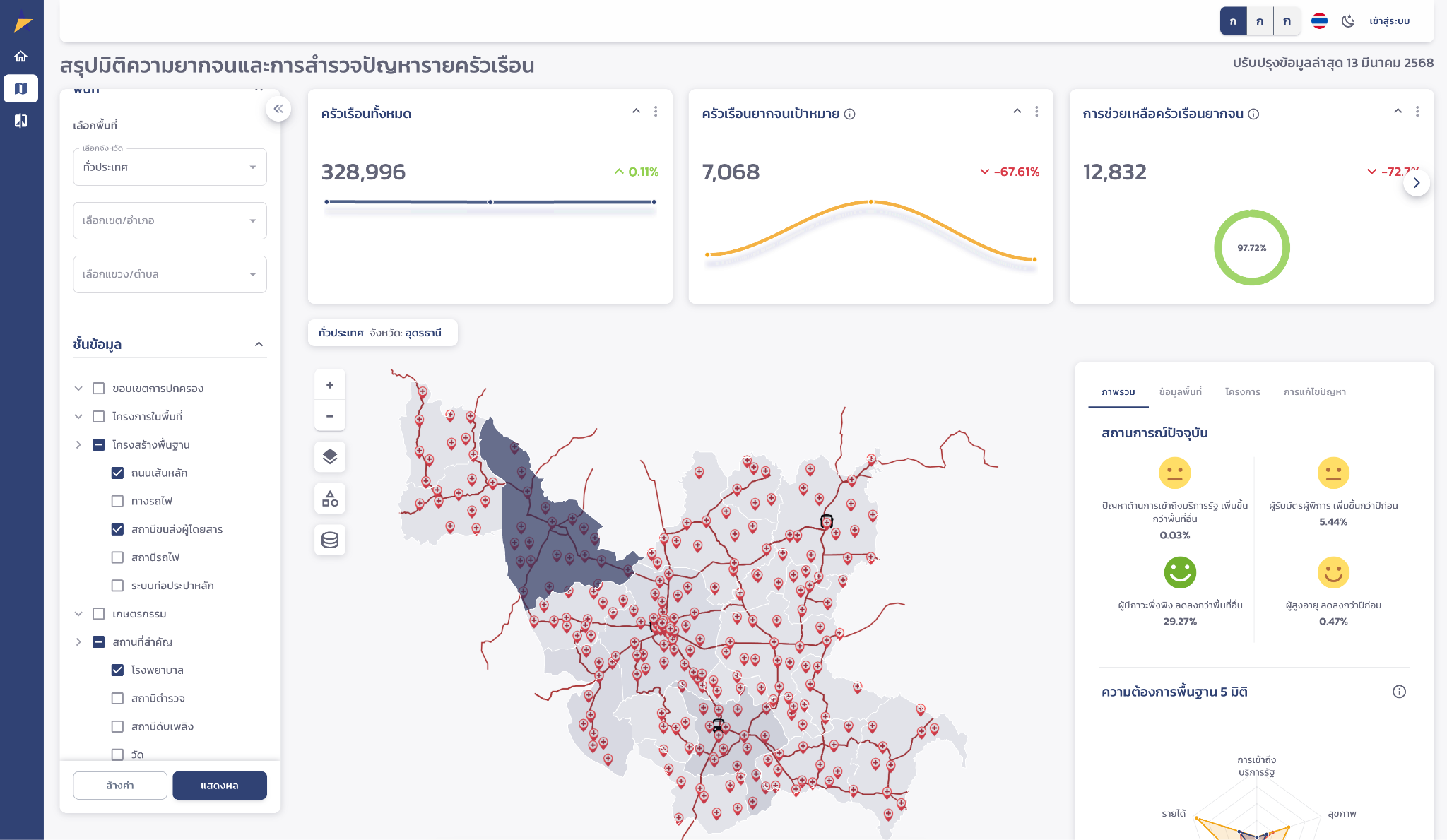Click the data source (database) icon on map

pos(329,540)
